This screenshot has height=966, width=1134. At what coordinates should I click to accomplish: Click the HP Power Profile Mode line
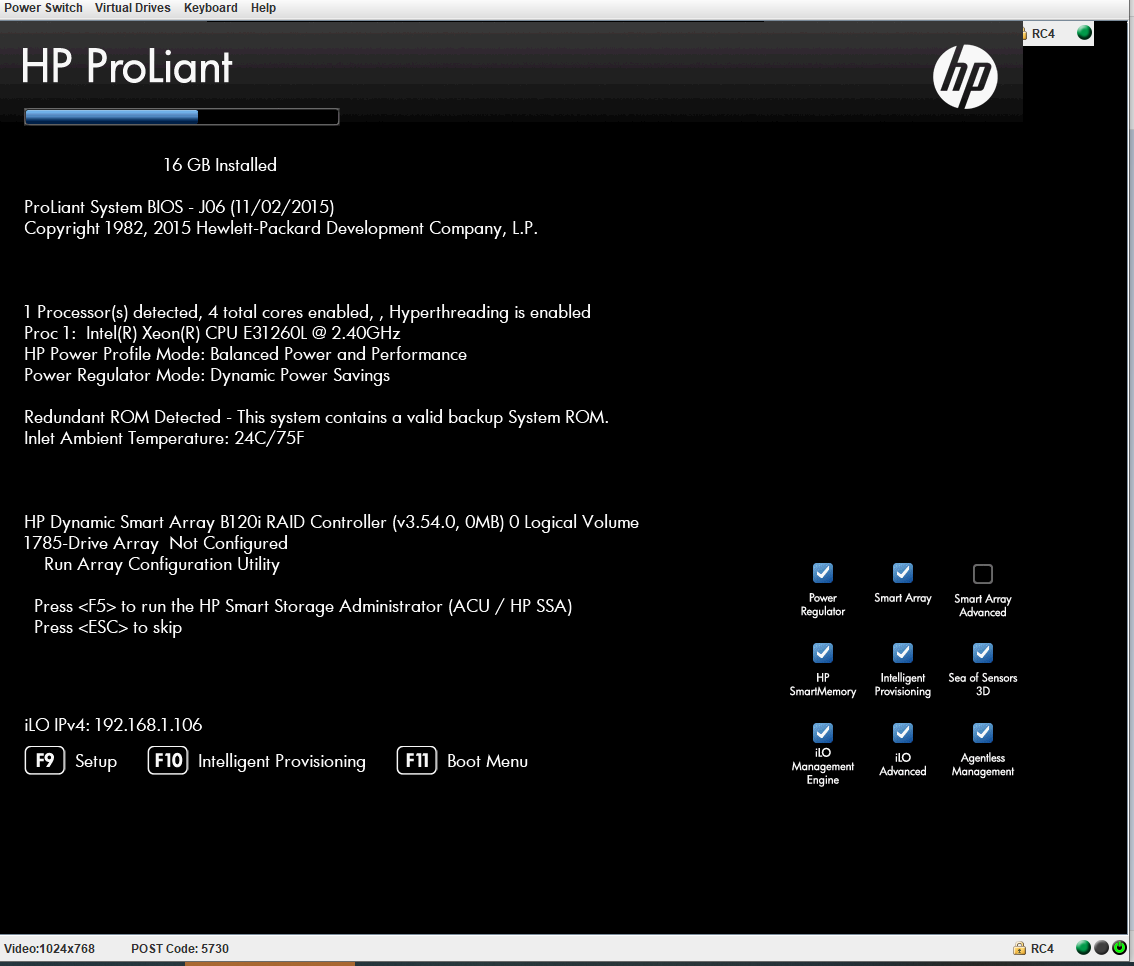click(245, 354)
